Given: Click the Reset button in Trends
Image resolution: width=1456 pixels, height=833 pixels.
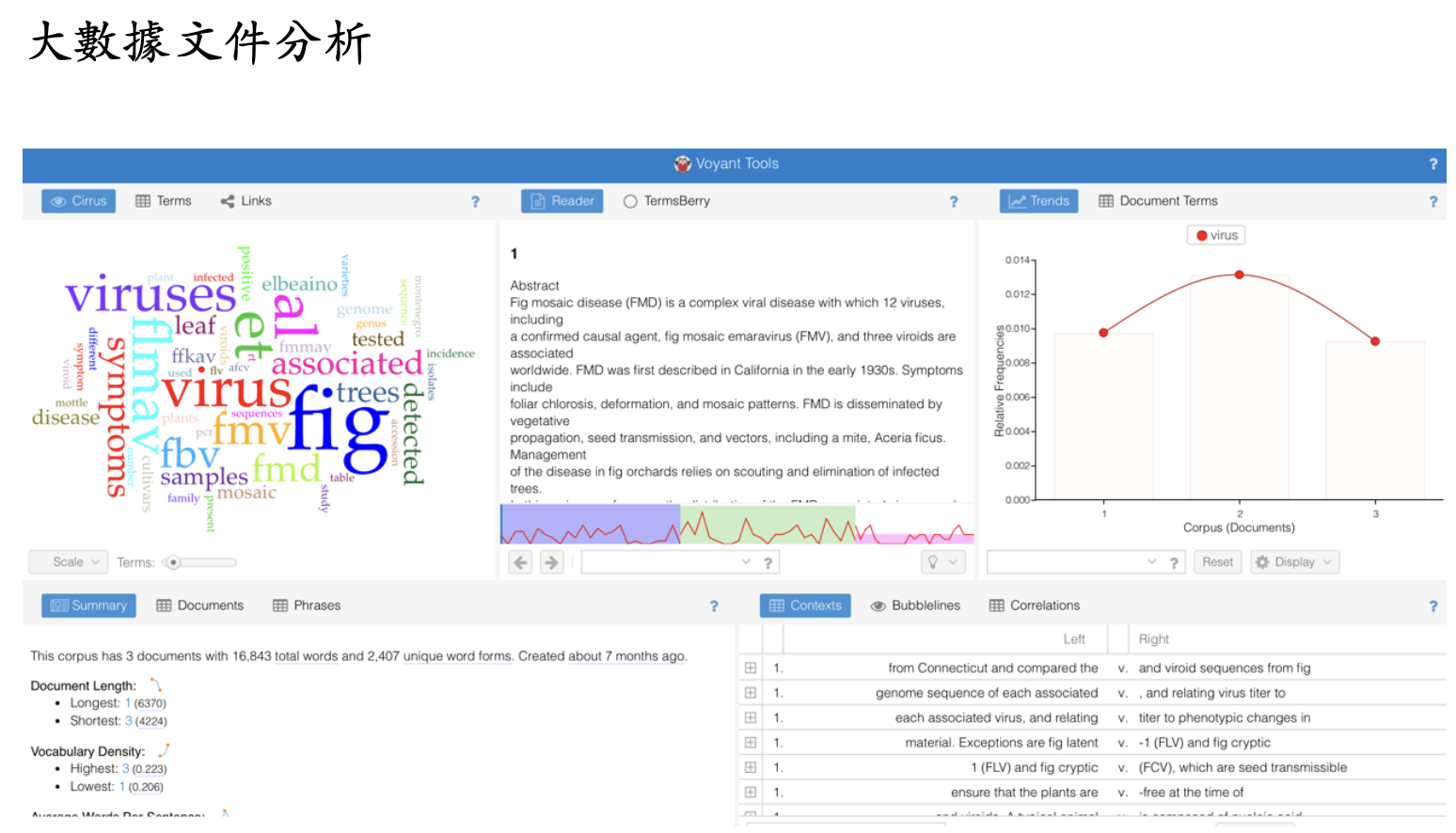Looking at the screenshot, I should tap(1217, 562).
